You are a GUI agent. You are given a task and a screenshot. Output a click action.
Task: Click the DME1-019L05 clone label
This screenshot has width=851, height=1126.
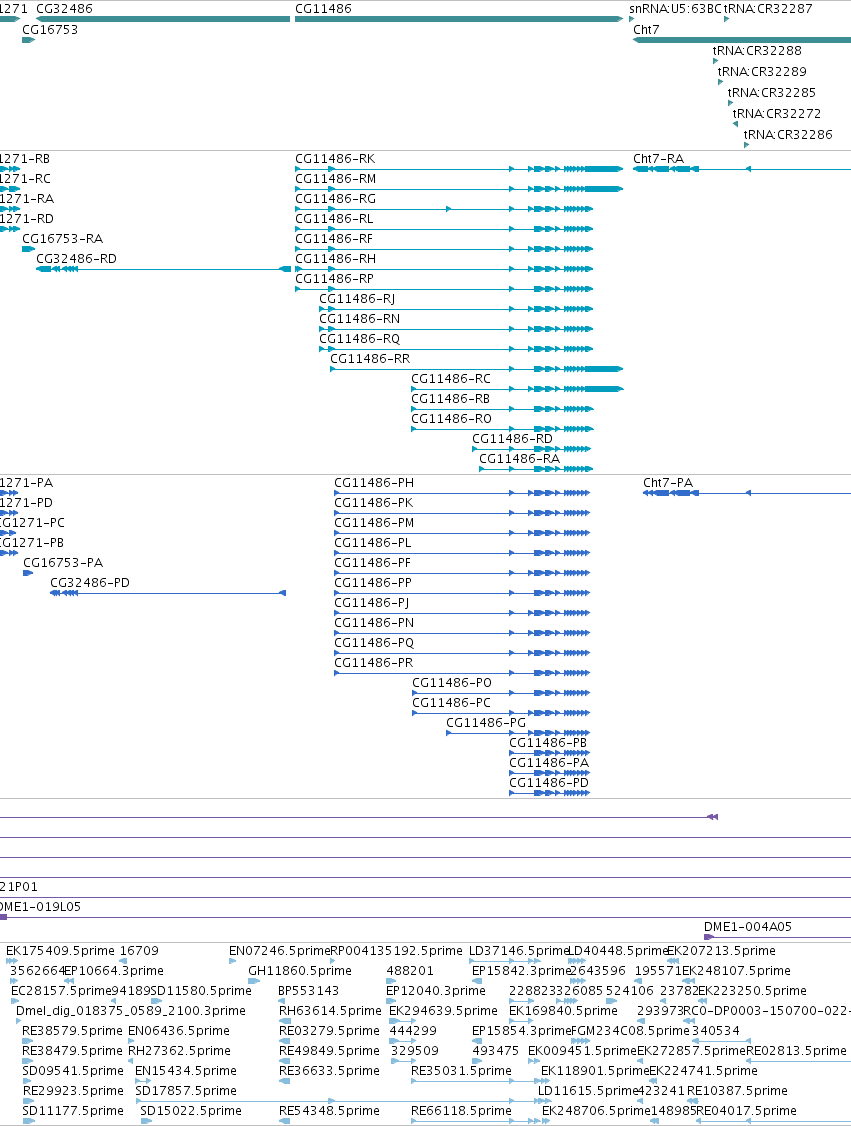click(x=40, y=907)
